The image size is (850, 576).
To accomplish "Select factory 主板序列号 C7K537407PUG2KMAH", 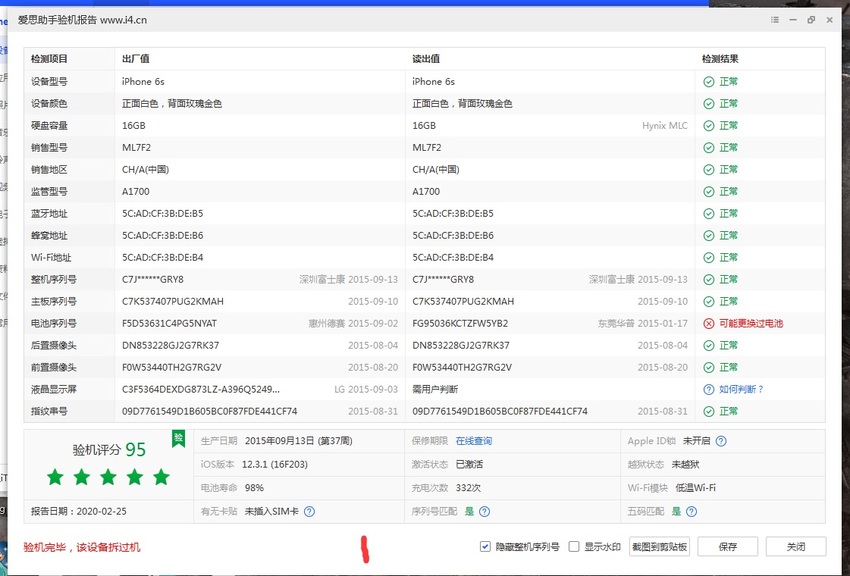I will [x=173, y=301].
